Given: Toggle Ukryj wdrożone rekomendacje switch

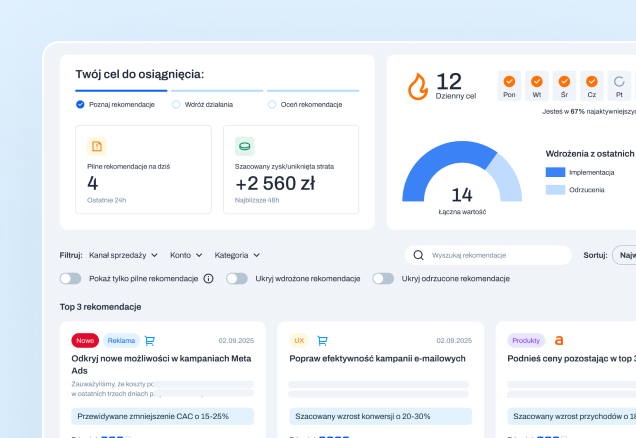Looking at the screenshot, I should (x=237, y=279).
